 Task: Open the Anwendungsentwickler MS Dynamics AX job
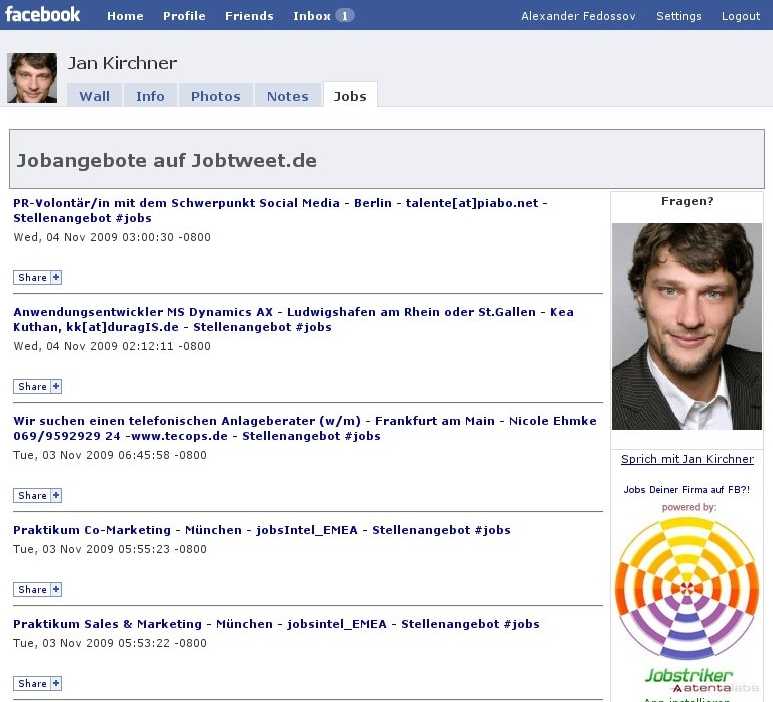click(x=293, y=319)
